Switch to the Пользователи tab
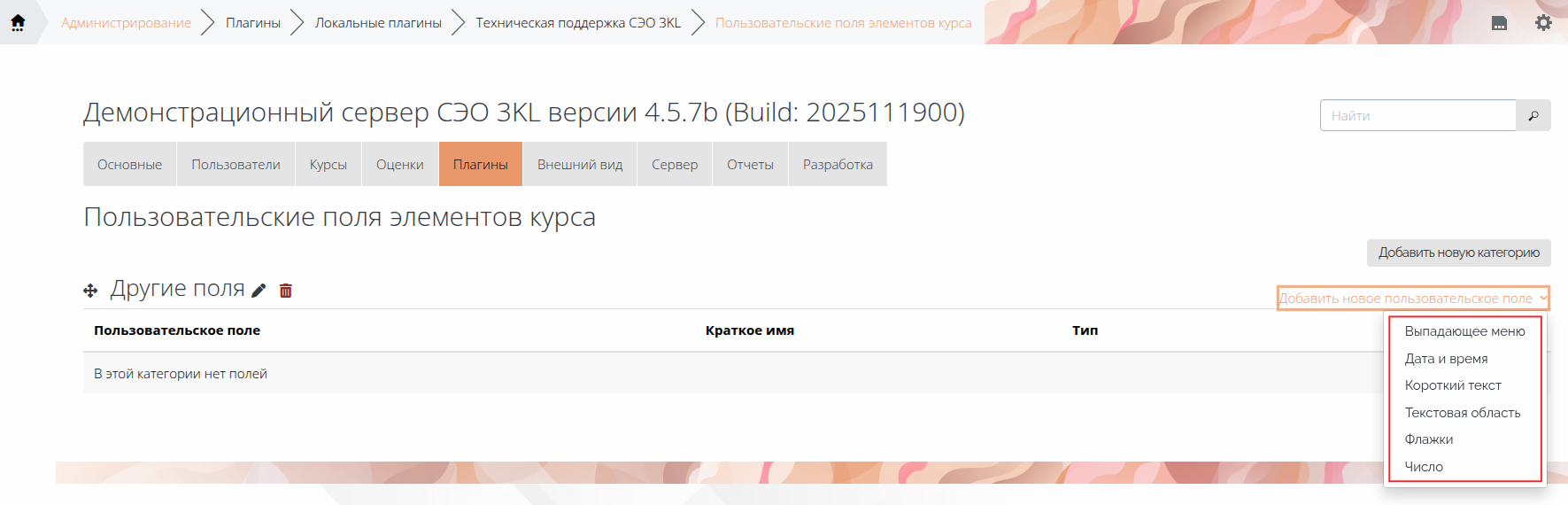 click(236, 165)
